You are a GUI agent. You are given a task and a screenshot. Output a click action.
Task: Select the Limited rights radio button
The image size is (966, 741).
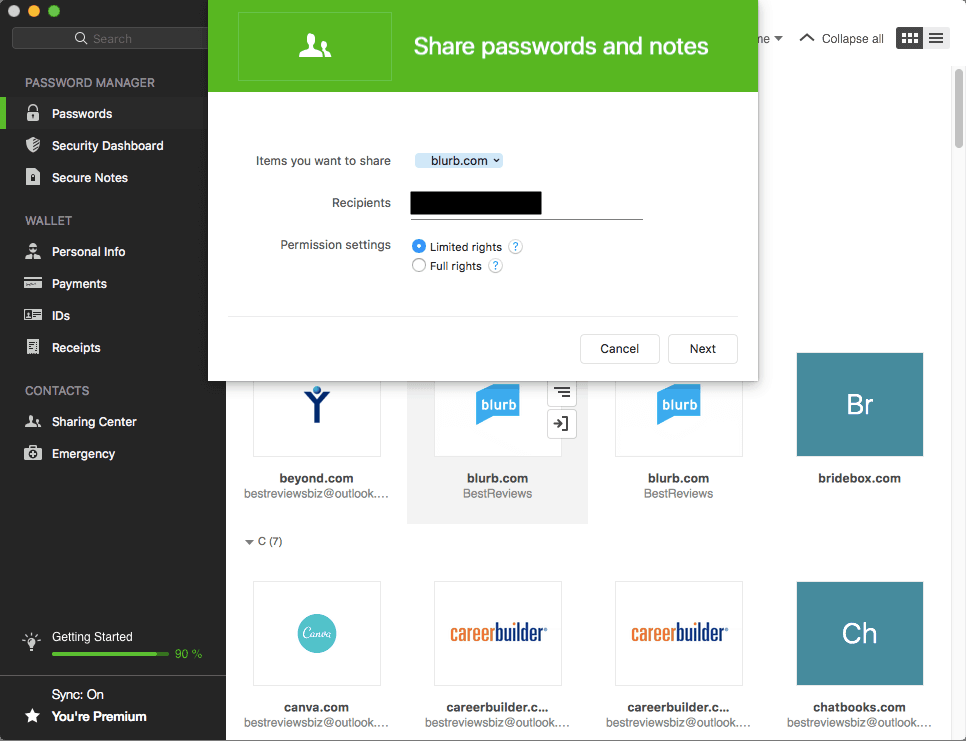point(419,246)
